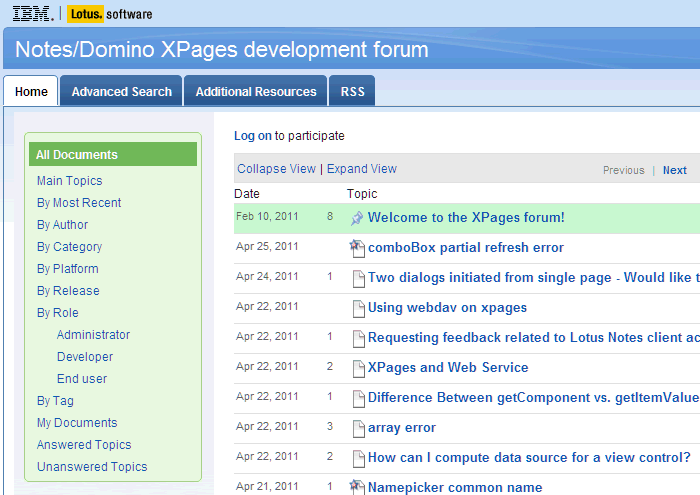The width and height of the screenshot is (700, 495).
Task: Click document icon beside Difference Between getComponent
Action: pos(358,398)
